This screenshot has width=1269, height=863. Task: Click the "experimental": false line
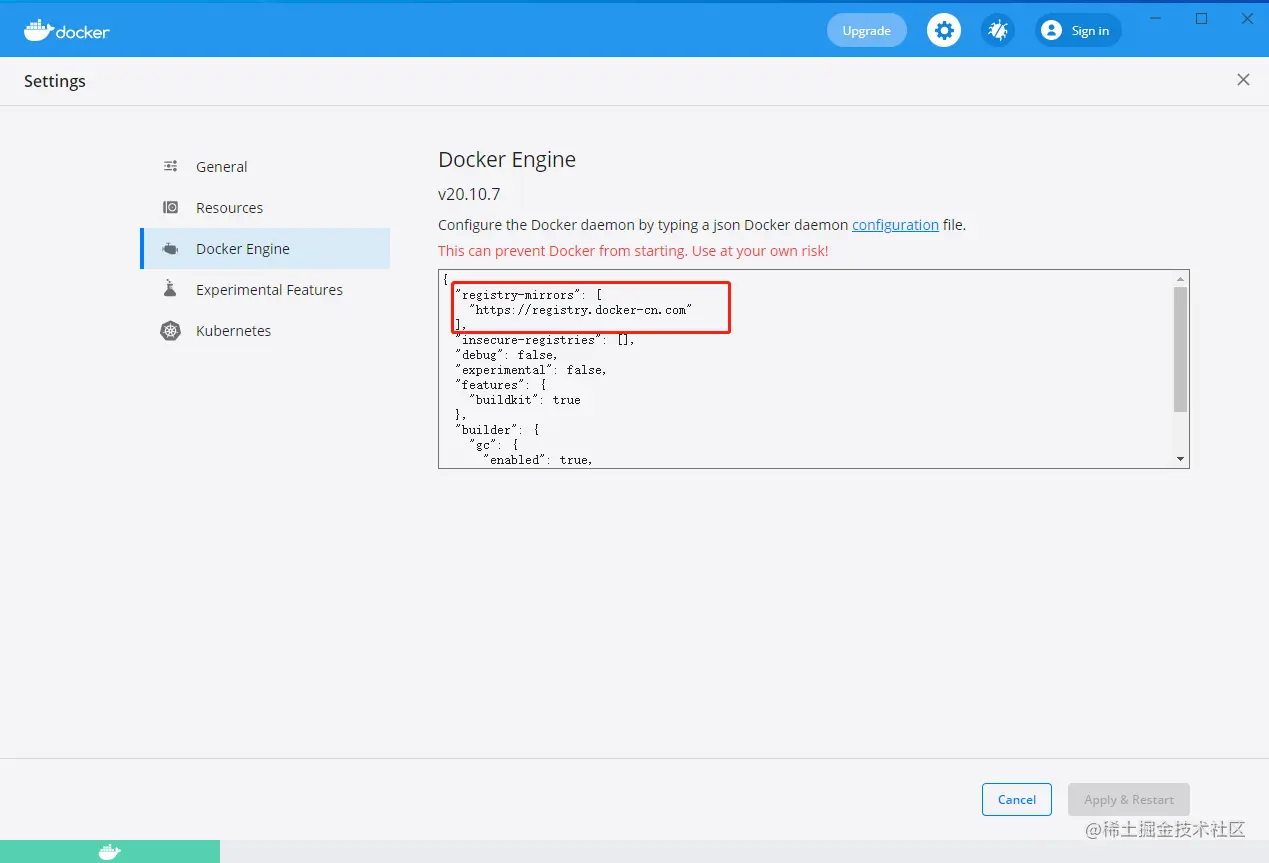(531, 370)
